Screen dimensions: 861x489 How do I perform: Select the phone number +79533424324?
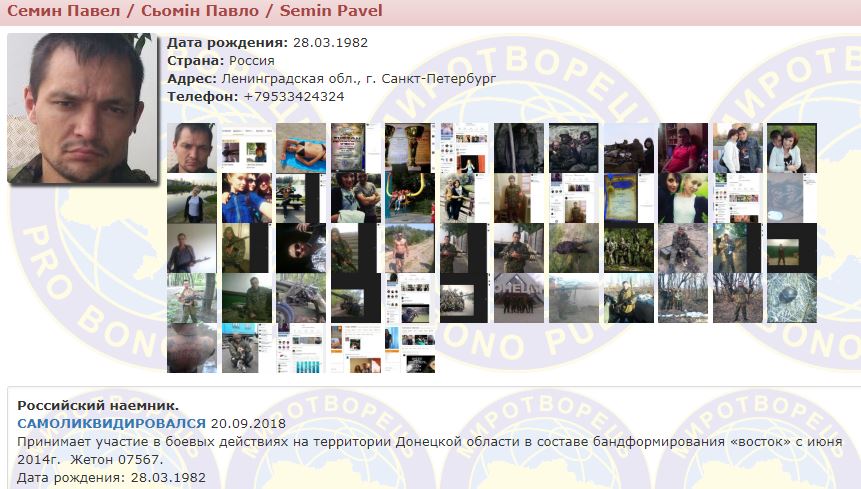click(294, 97)
